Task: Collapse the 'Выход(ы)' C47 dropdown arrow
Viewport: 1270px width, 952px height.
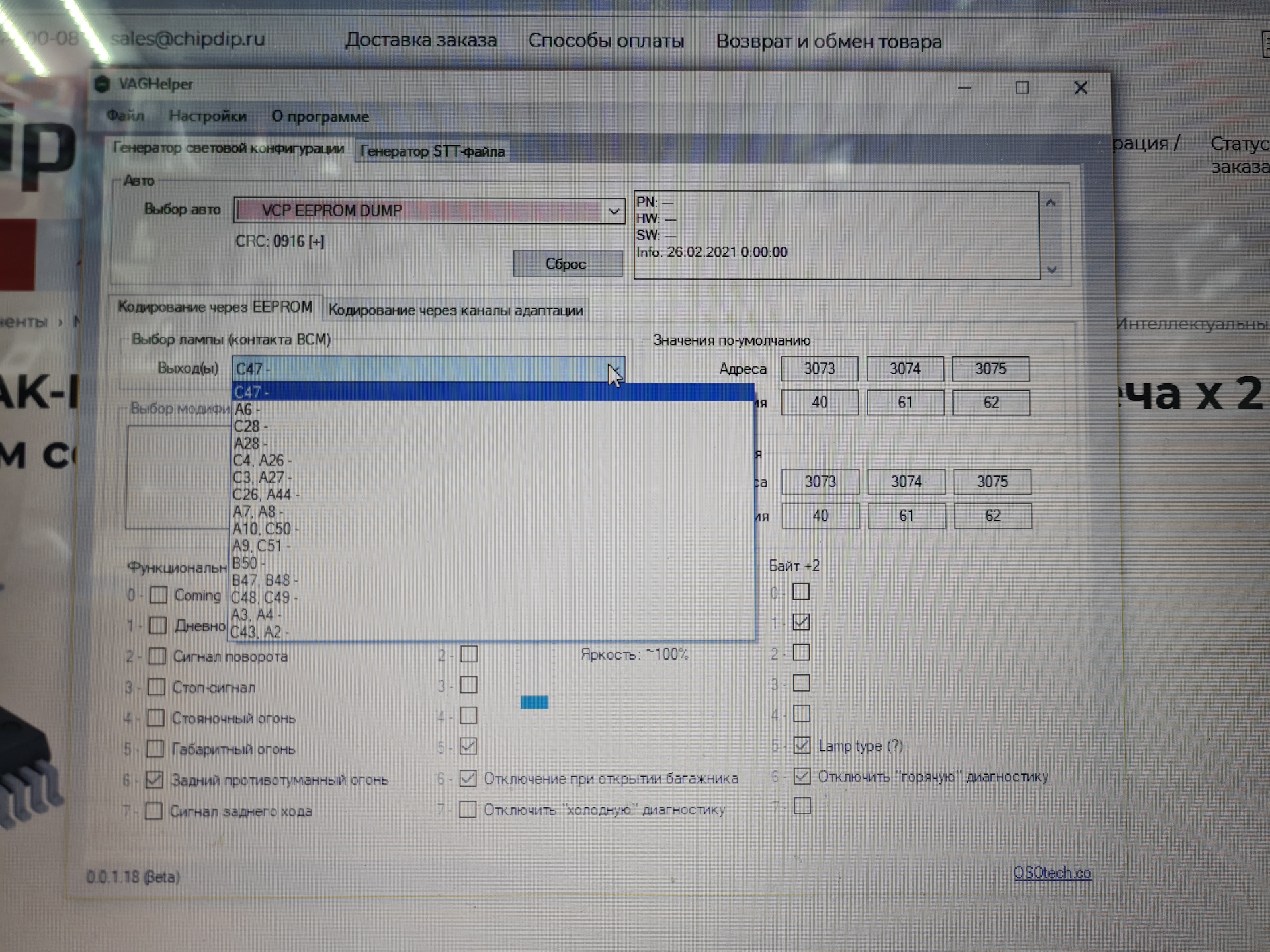Action: click(x=614, y=370)
